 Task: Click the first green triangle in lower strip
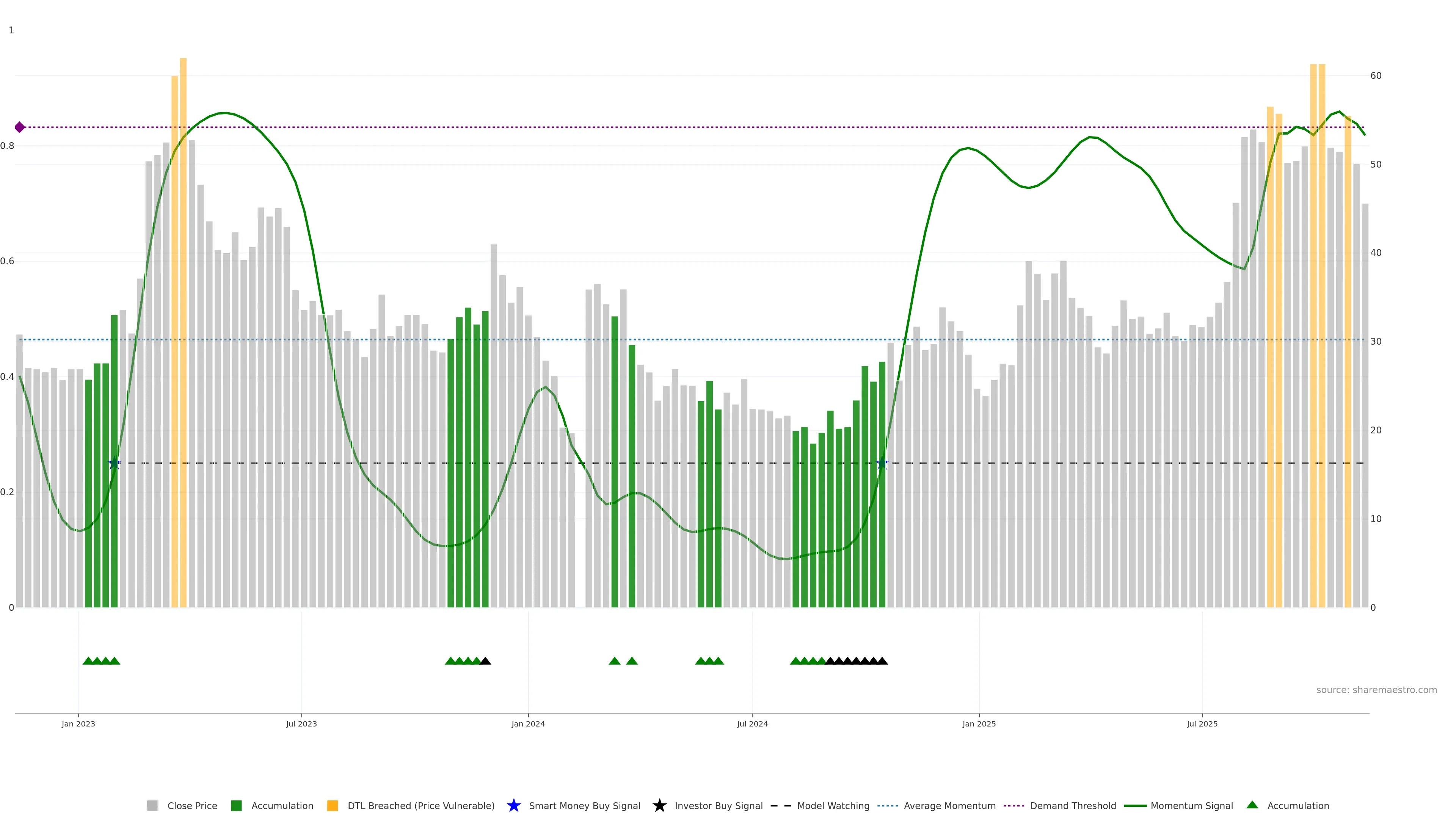tap(88, 661)
